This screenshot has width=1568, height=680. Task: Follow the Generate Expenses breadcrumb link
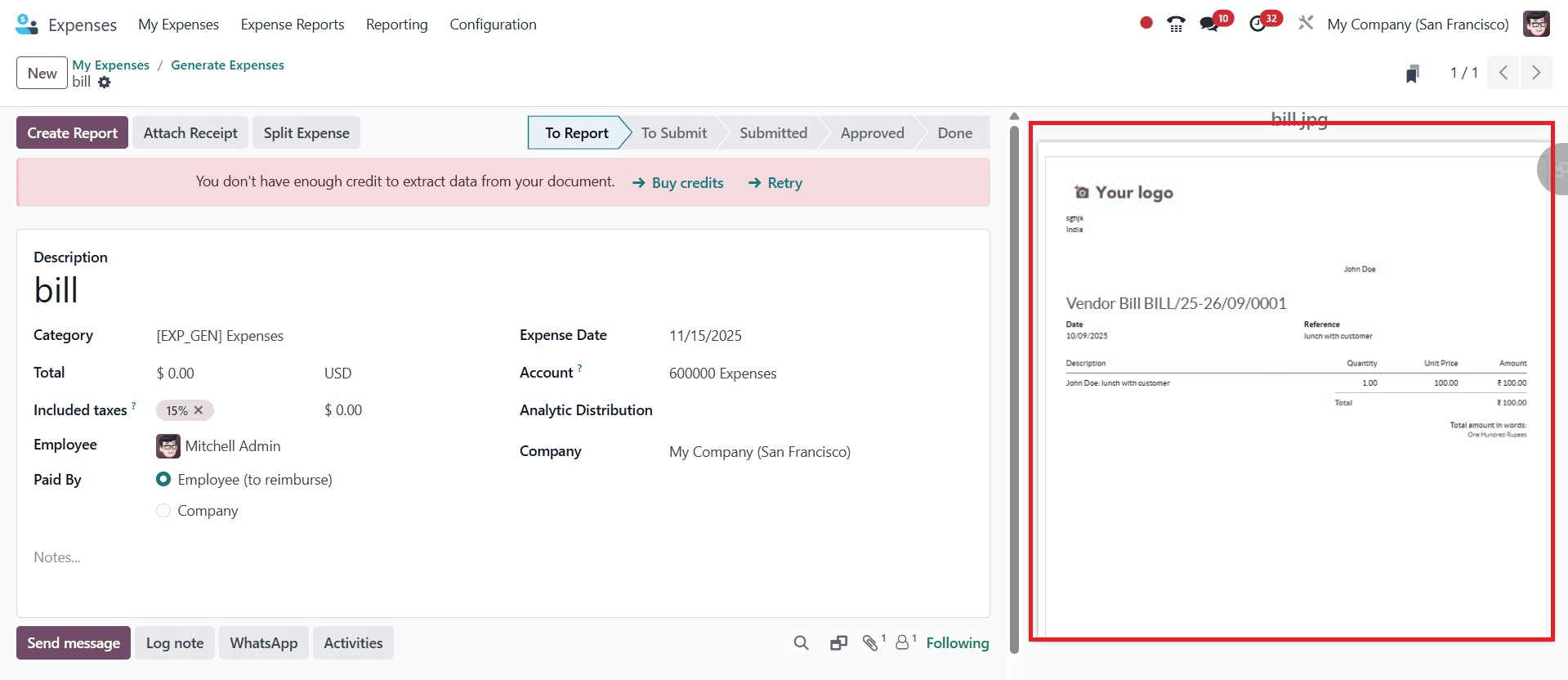227,65
